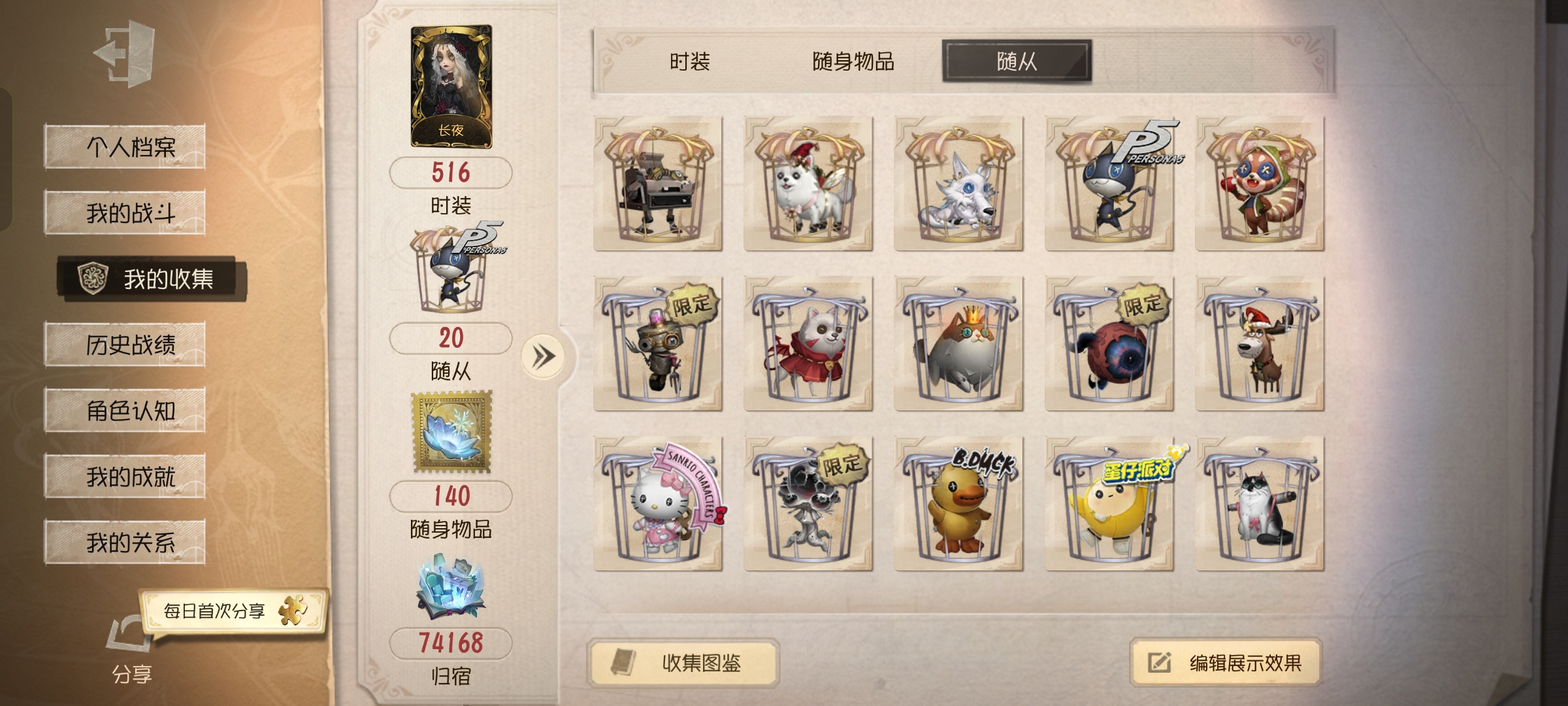Switch to the 随身物品 tab
1568x706 pixels.
pos(853,62)
